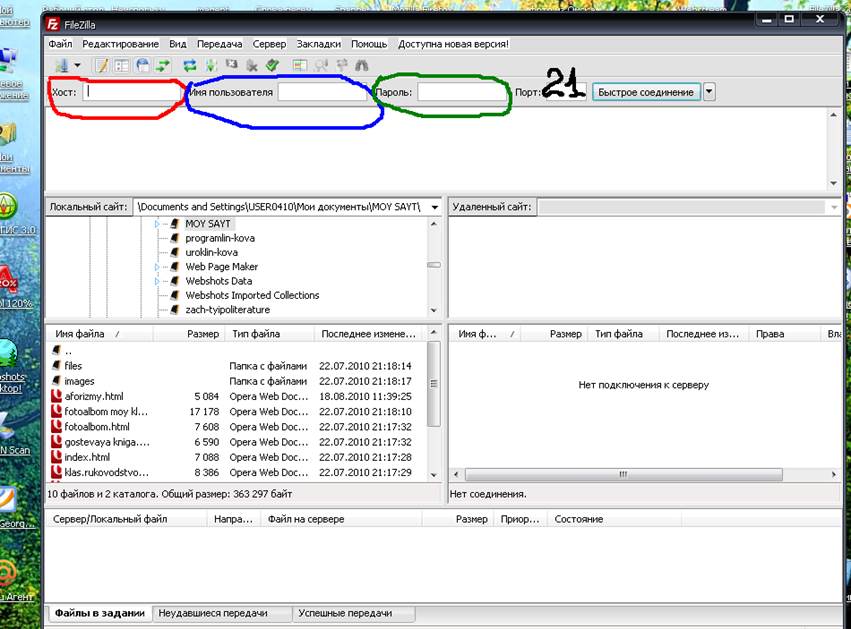This screenshot has width=851, height=629.
Task: Toggle the message log display icon
Action: point(101,66)
